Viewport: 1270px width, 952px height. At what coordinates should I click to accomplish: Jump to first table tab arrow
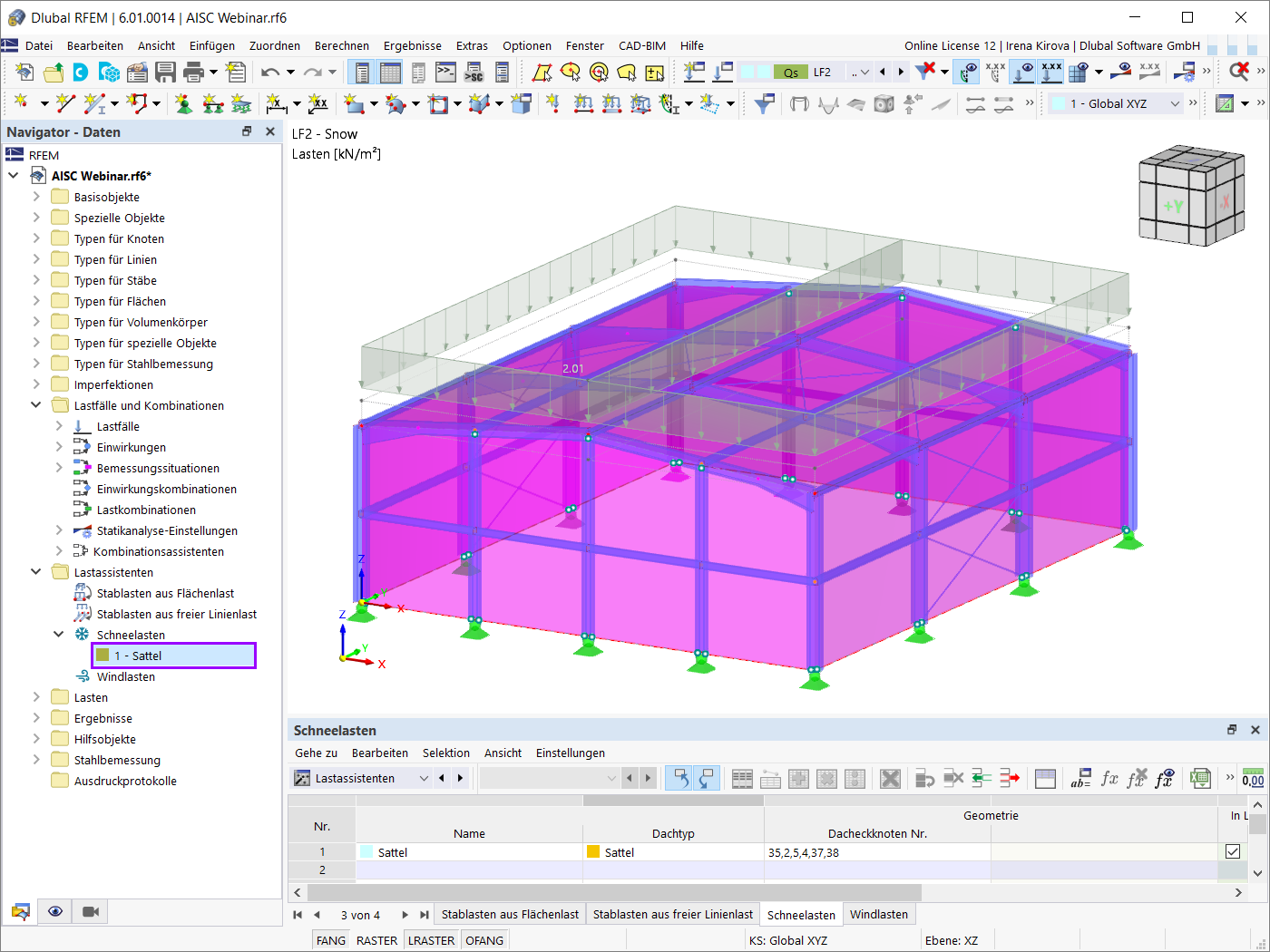pos(298,915)
